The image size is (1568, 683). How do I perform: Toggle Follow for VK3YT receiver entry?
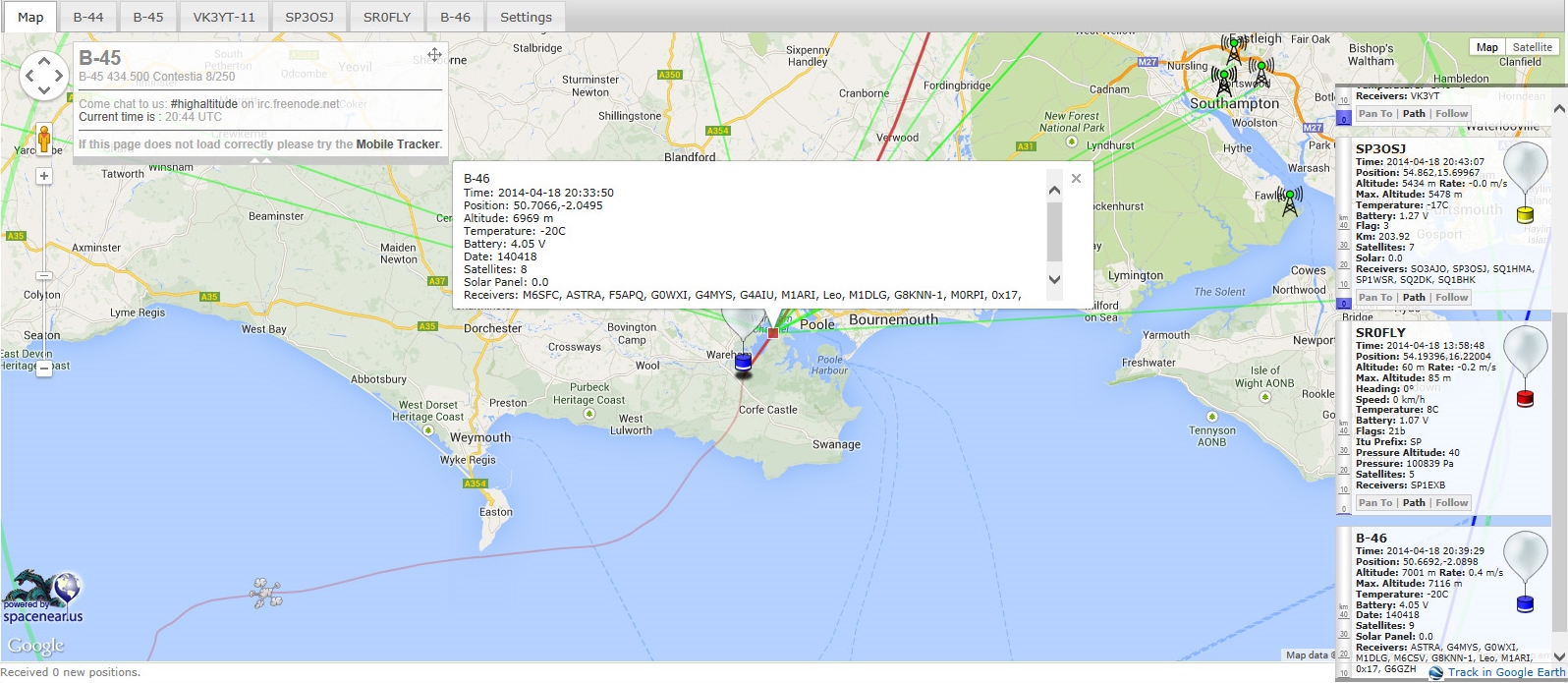pos(1451,114)
